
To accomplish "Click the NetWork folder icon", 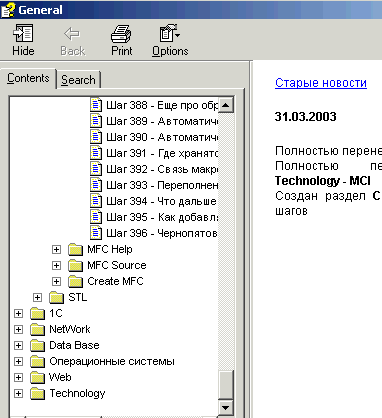I will [37, 329].
